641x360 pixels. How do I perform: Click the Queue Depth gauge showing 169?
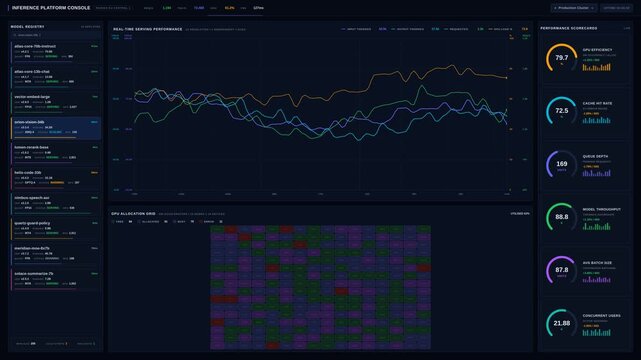[x=561, y=164]
